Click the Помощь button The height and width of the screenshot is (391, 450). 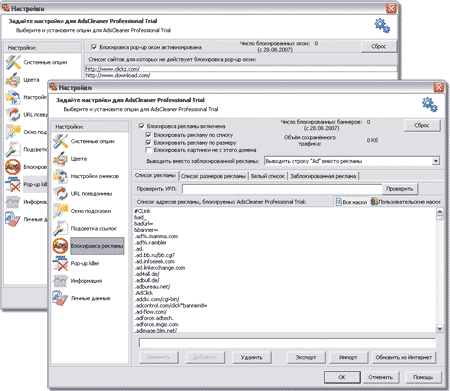coord(423,377)
